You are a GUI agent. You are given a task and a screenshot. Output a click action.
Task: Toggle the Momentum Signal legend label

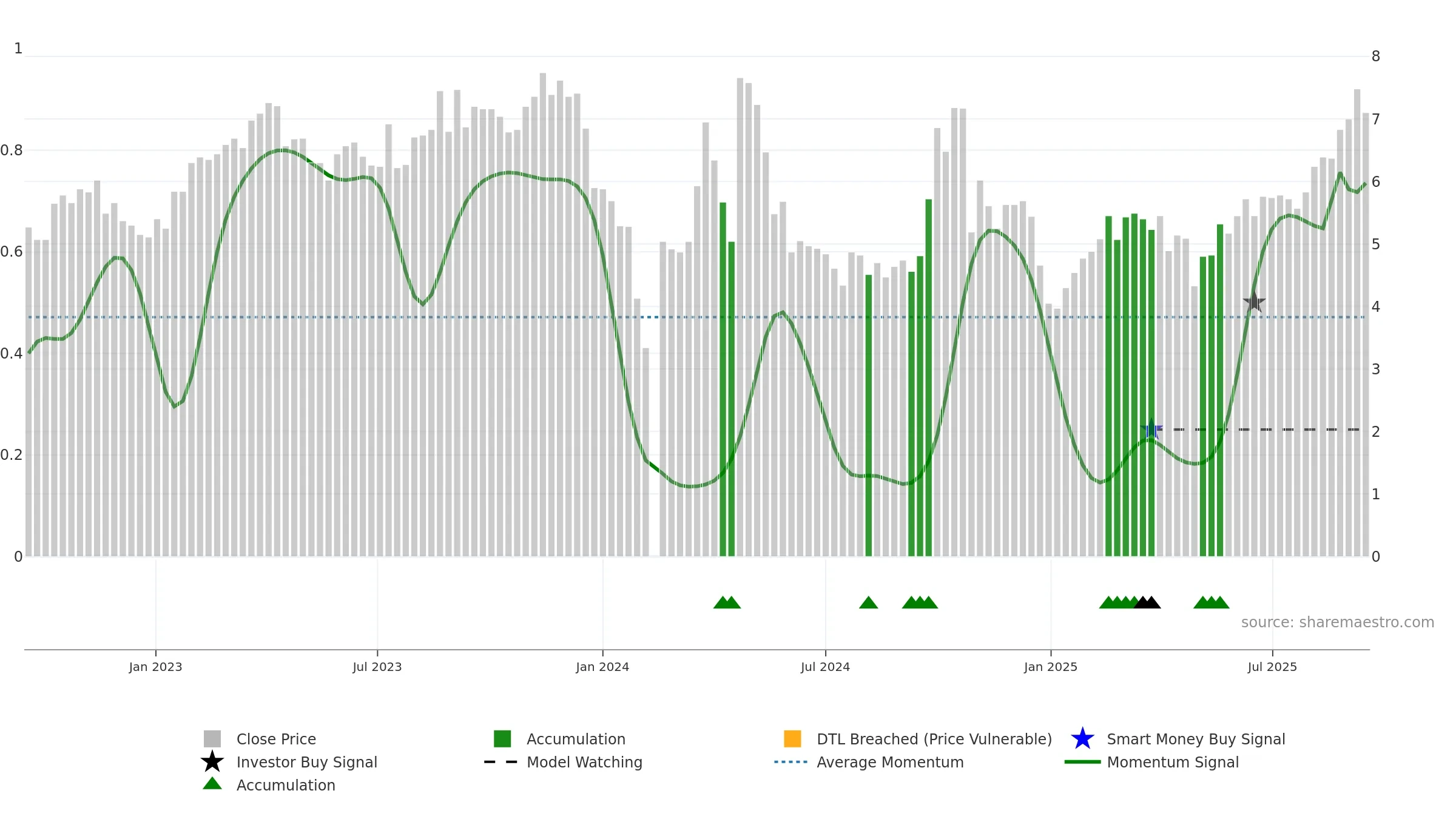tap(1173, 762)
